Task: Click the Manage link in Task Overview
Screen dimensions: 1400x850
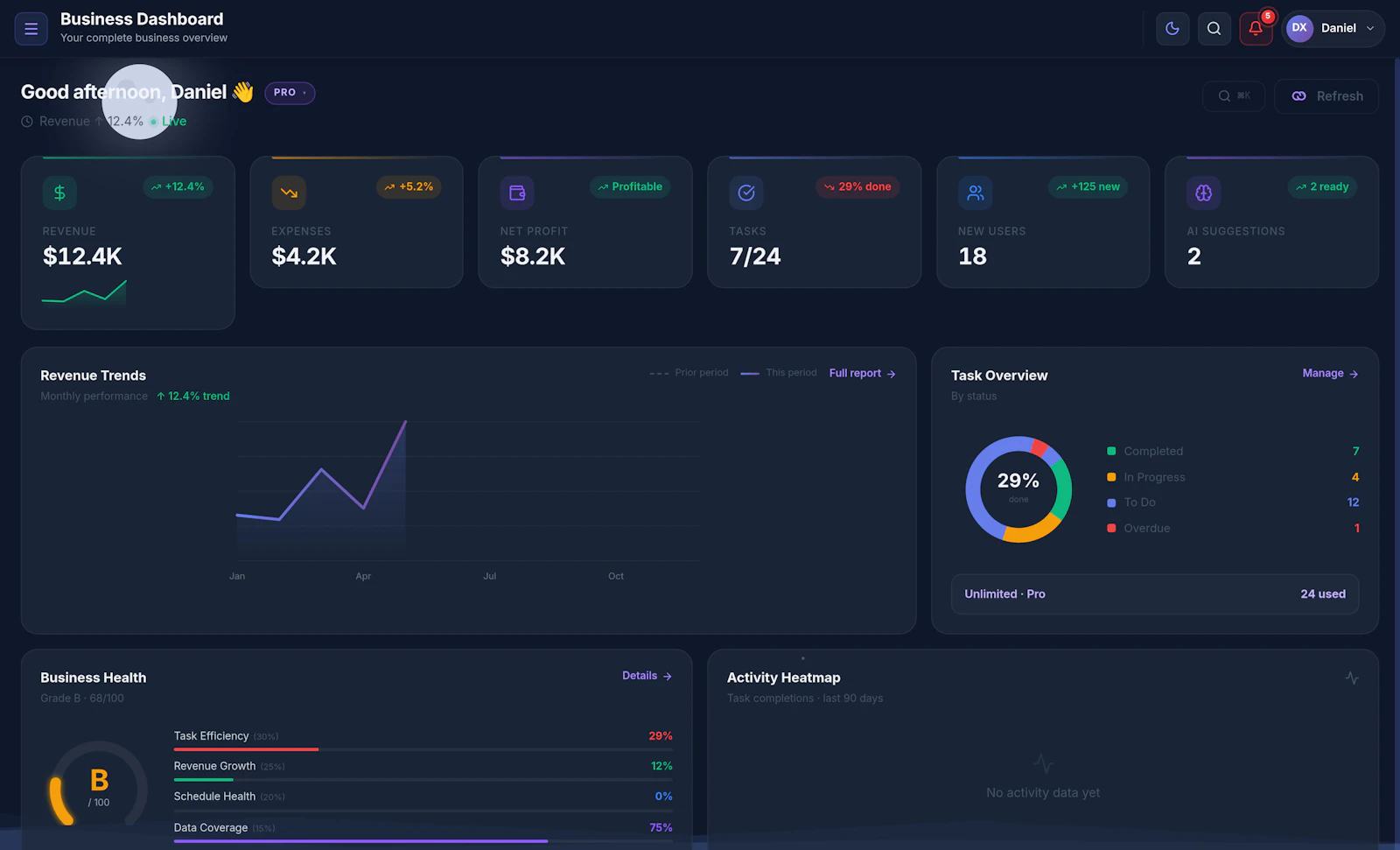Action: click(x=1330, y=373)
